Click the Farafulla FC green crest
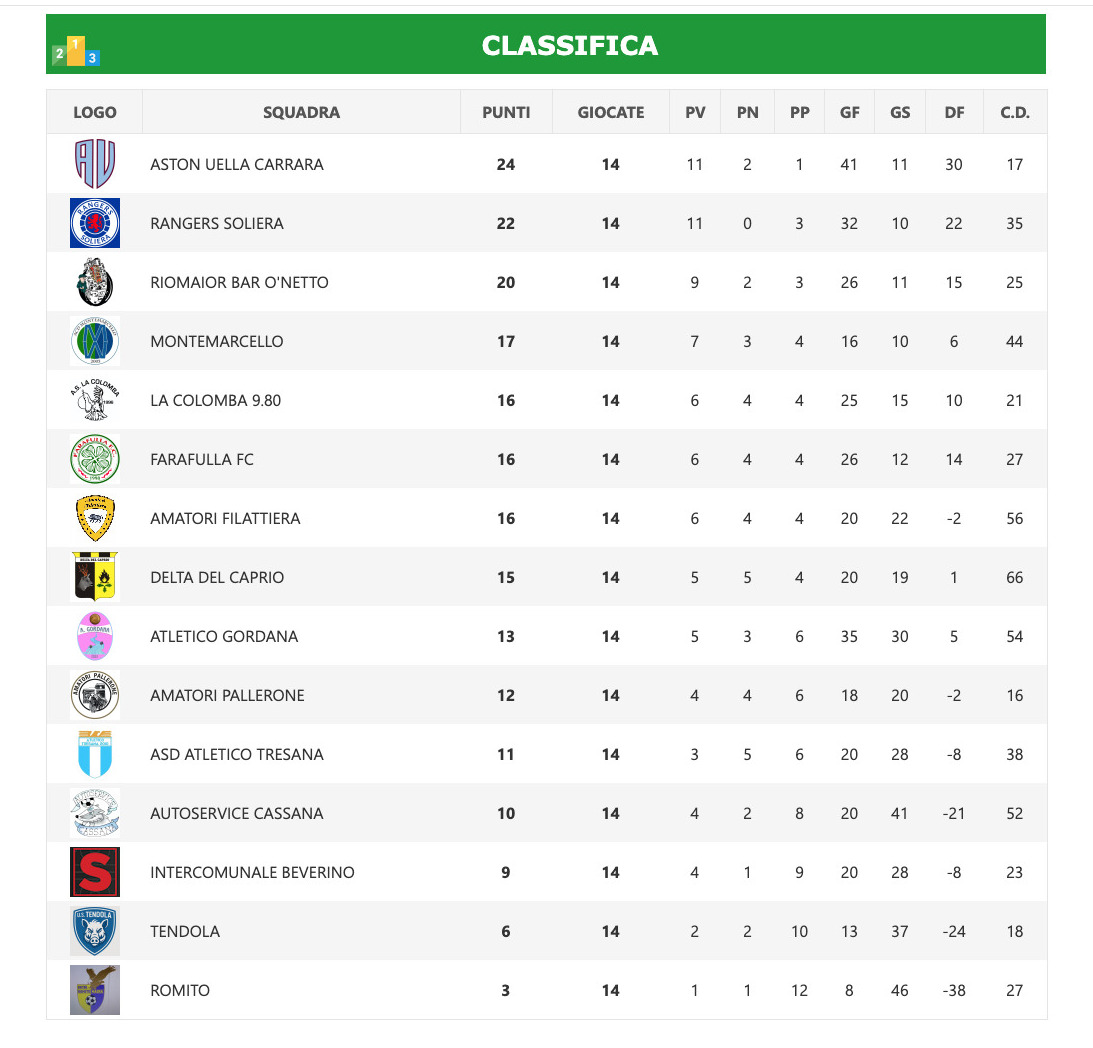This screenshot has width=1093, height=1048. tap(95, 459)
